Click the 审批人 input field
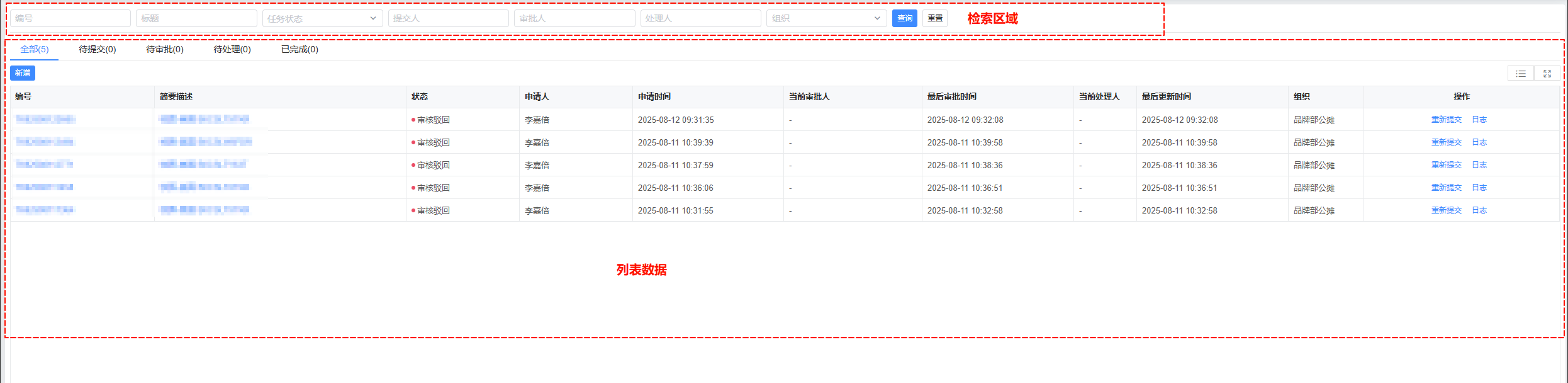The image size is (1568, 383). 574,18
